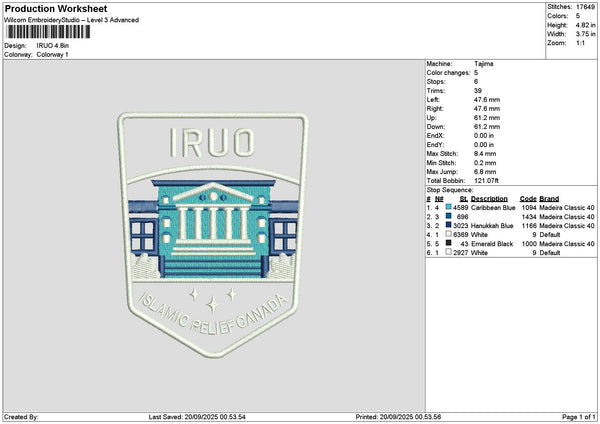Click the Stitches value 17849
The height and width of the screenshot is (424, 600).
[585, 7]
